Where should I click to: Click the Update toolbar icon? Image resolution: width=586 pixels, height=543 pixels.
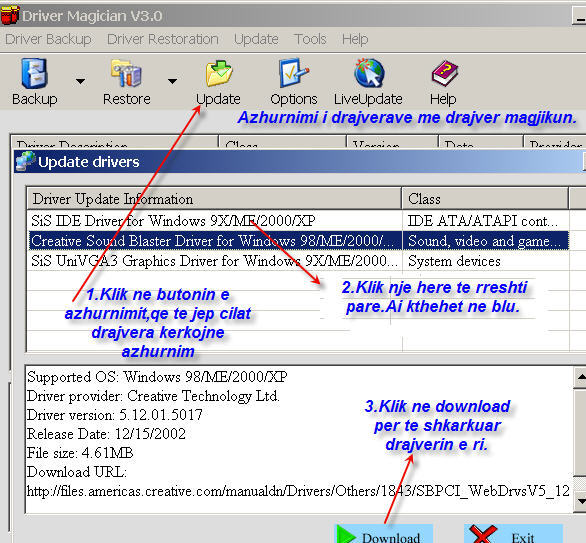pyautogui.click(x=219, y=74)
